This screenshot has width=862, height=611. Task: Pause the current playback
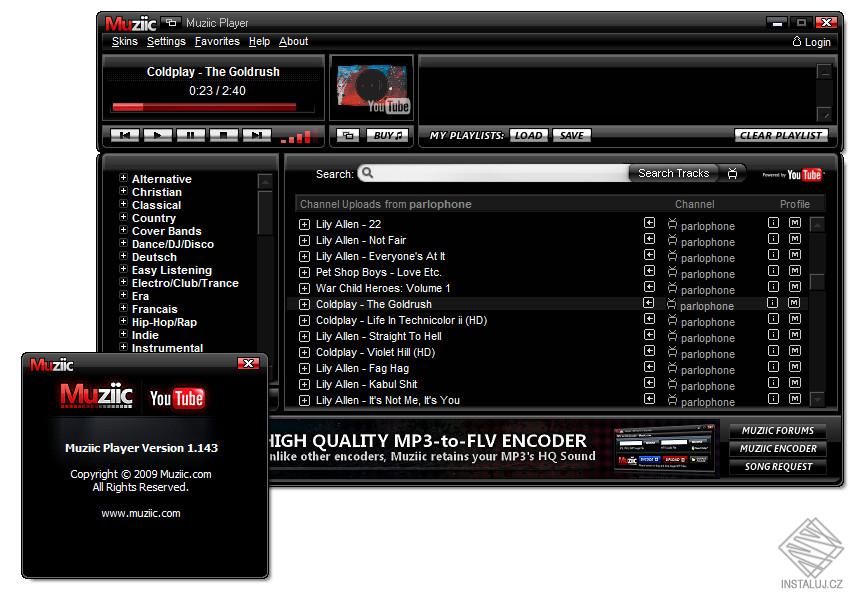pos(191,135)
